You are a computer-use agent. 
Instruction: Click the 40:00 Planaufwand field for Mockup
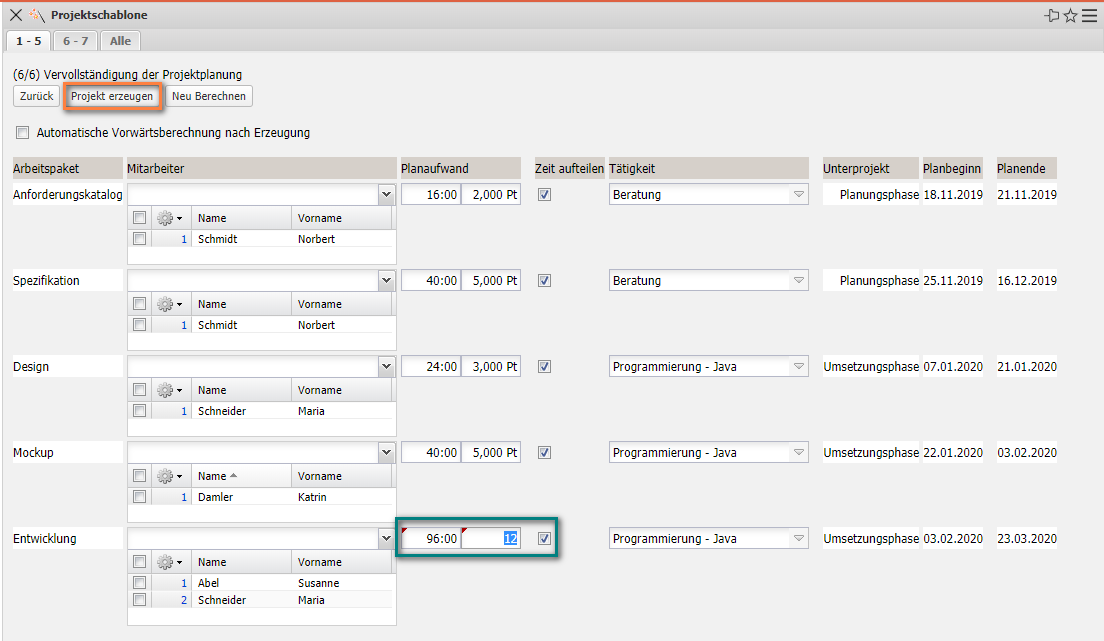pos(431,453)
